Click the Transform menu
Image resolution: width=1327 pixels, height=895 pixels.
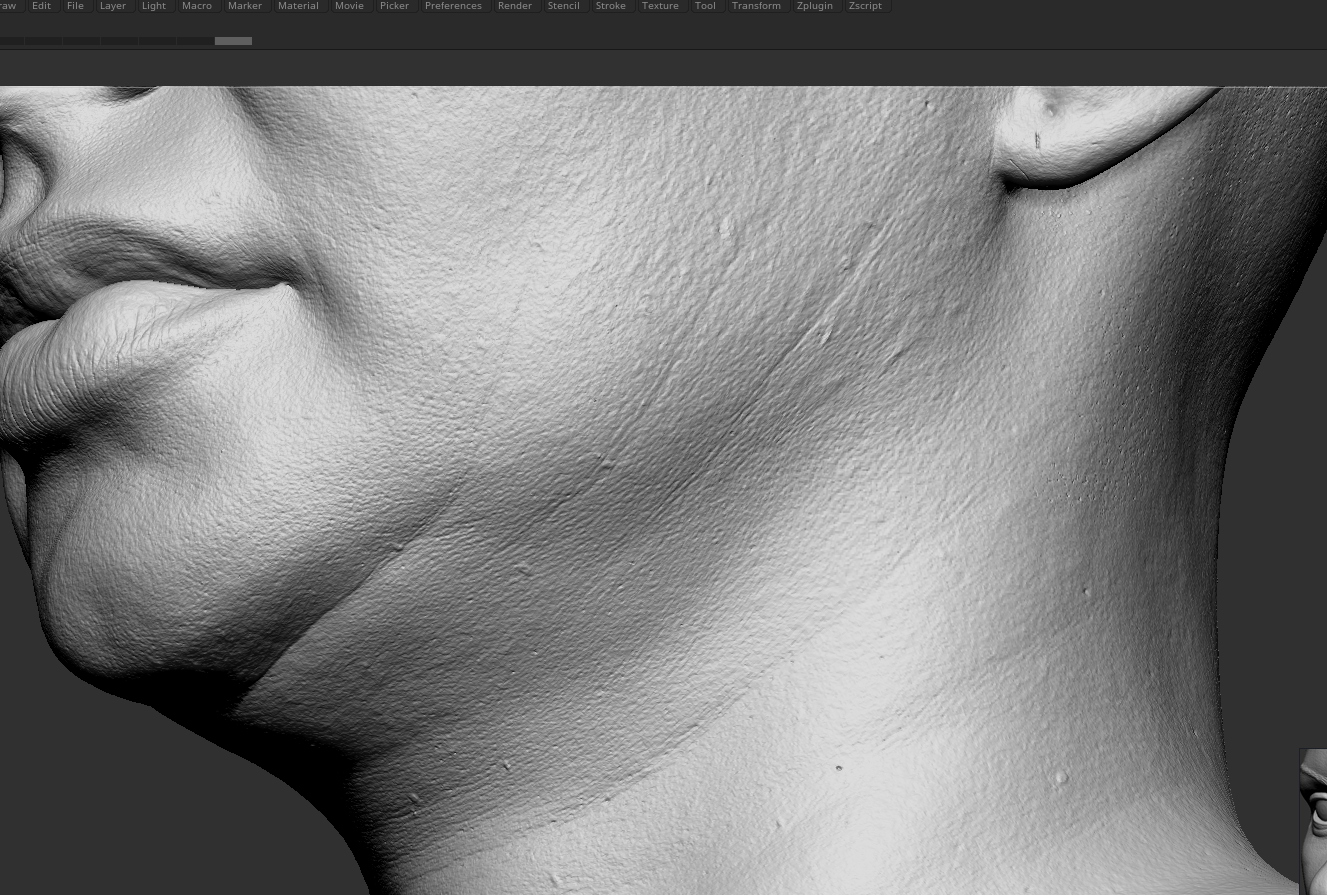tap(756, 6)
